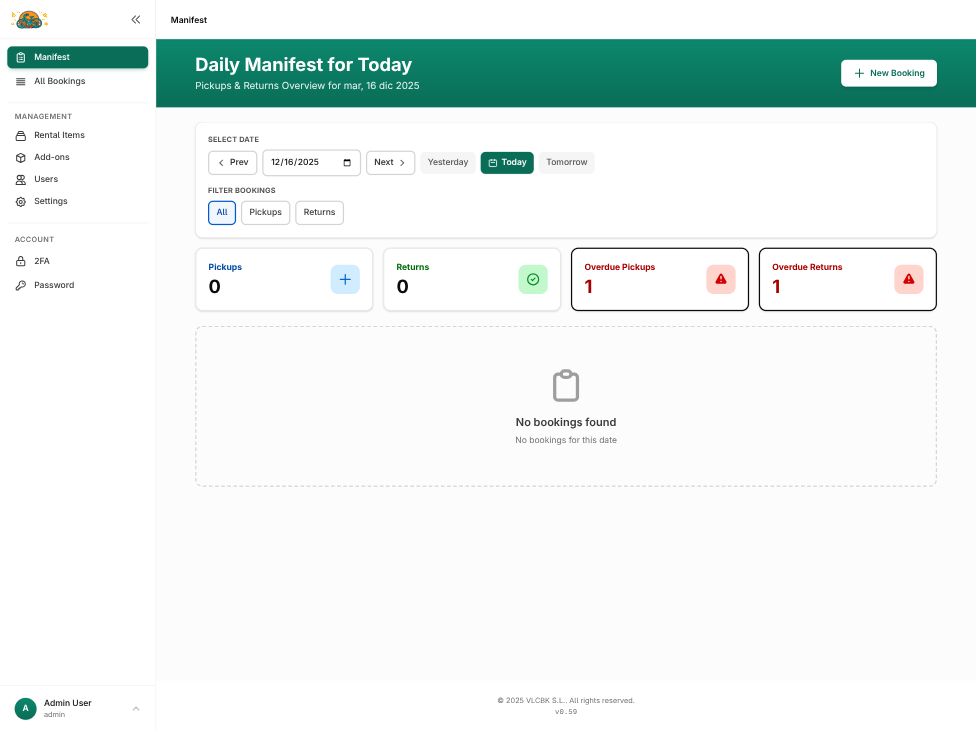Viewport: 976px width, 732px height.
Task: Click the green check icon on the Returns card
Action: [533, 279]
